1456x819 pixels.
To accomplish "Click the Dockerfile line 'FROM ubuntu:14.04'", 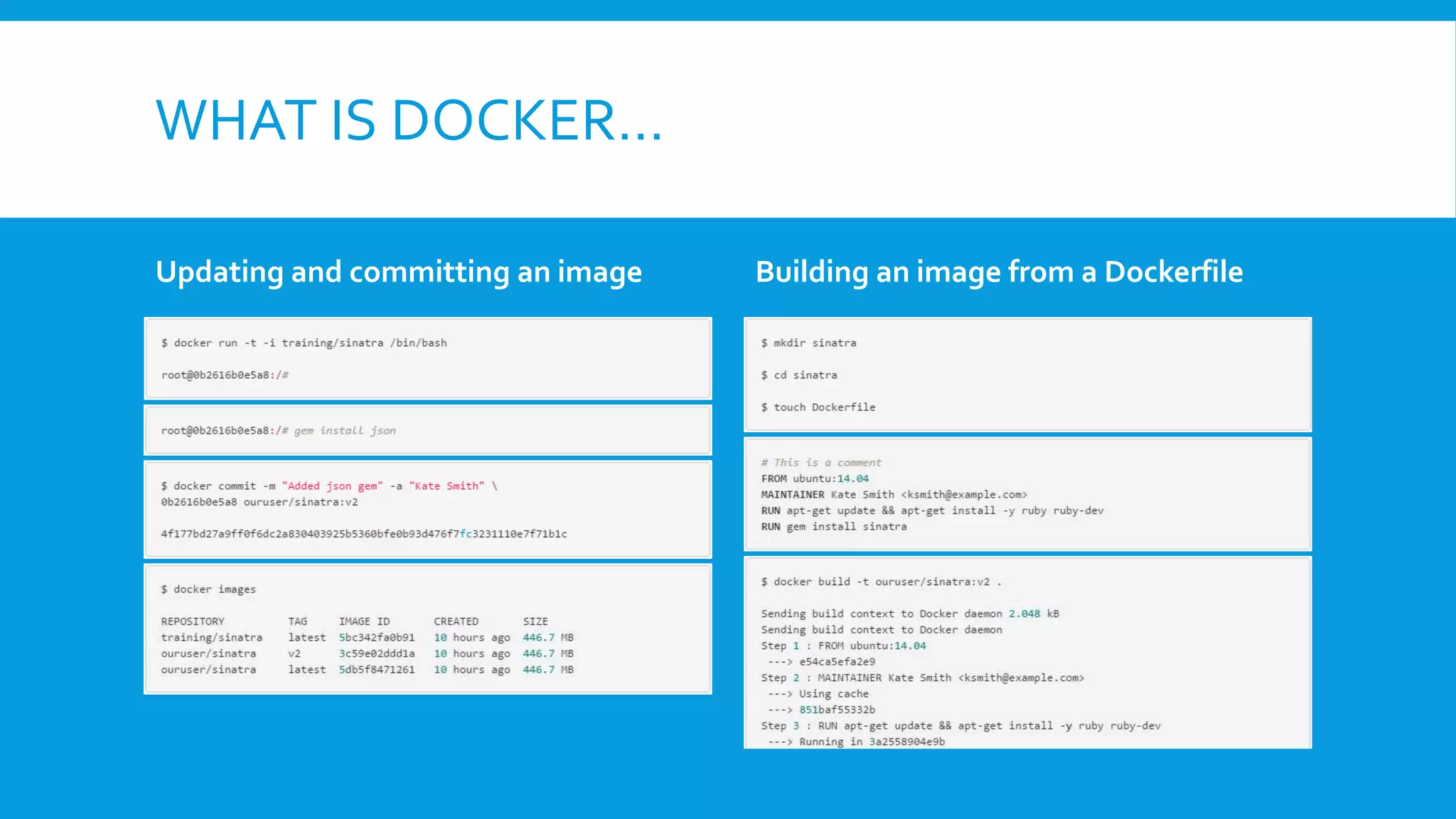I will [x=815, y=478].
